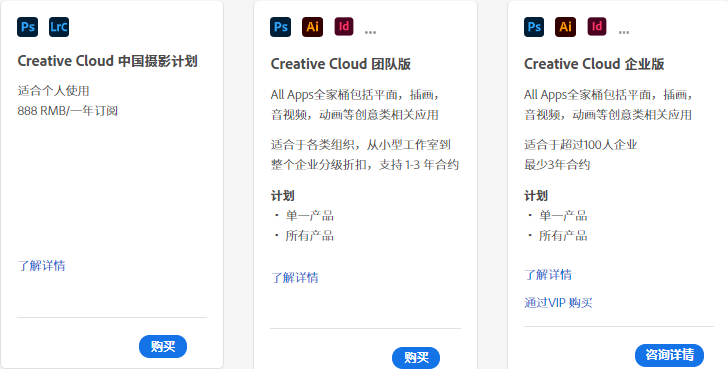Click 计划 label in 企业版 card

click(536, 195)
